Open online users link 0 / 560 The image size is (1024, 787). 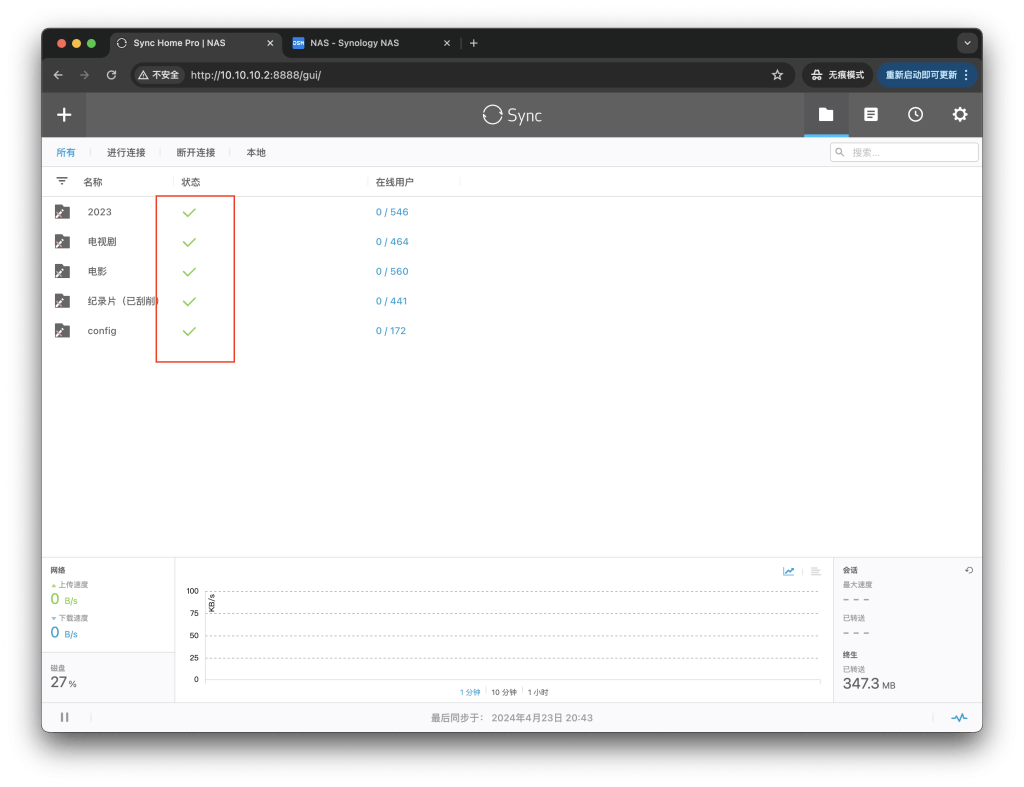point(392,271)
